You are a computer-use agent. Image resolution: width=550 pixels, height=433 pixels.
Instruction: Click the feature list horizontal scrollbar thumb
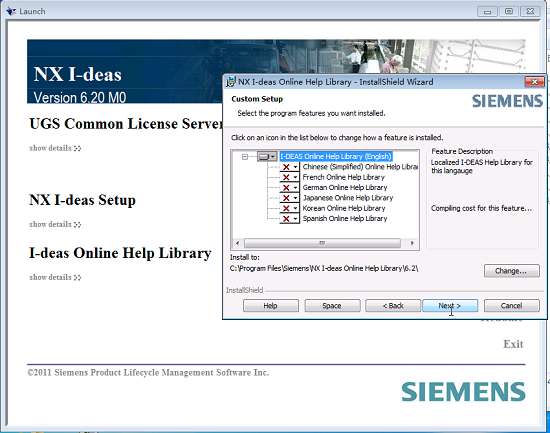322,243
